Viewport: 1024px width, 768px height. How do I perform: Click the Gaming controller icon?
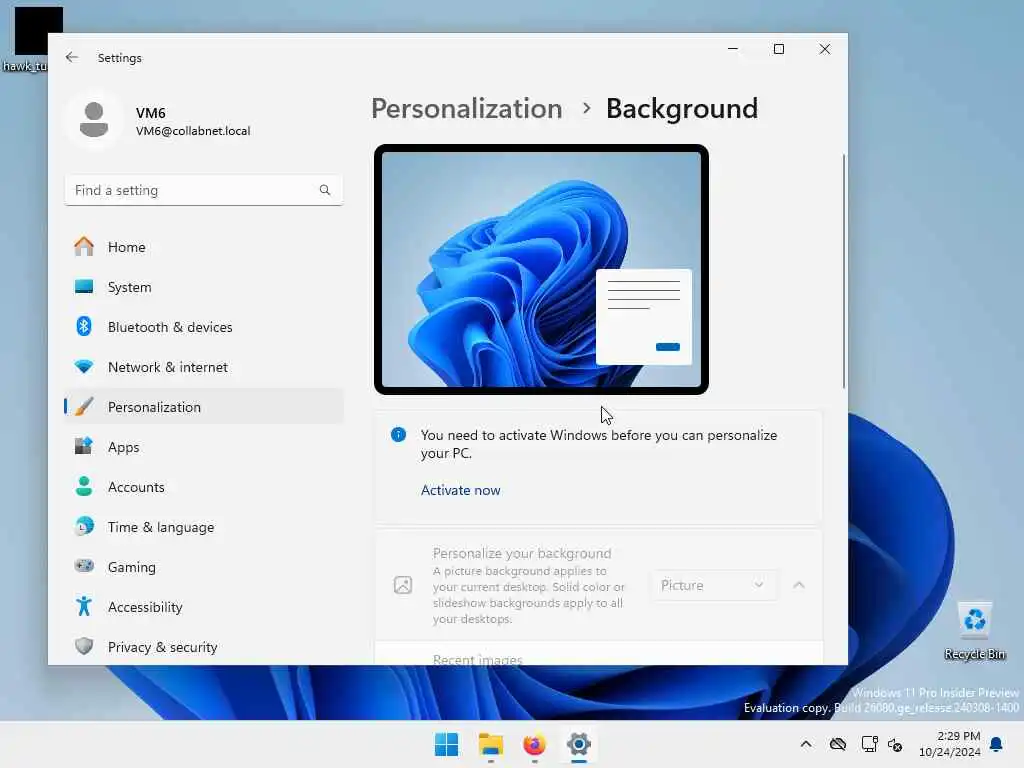point(84,566)
